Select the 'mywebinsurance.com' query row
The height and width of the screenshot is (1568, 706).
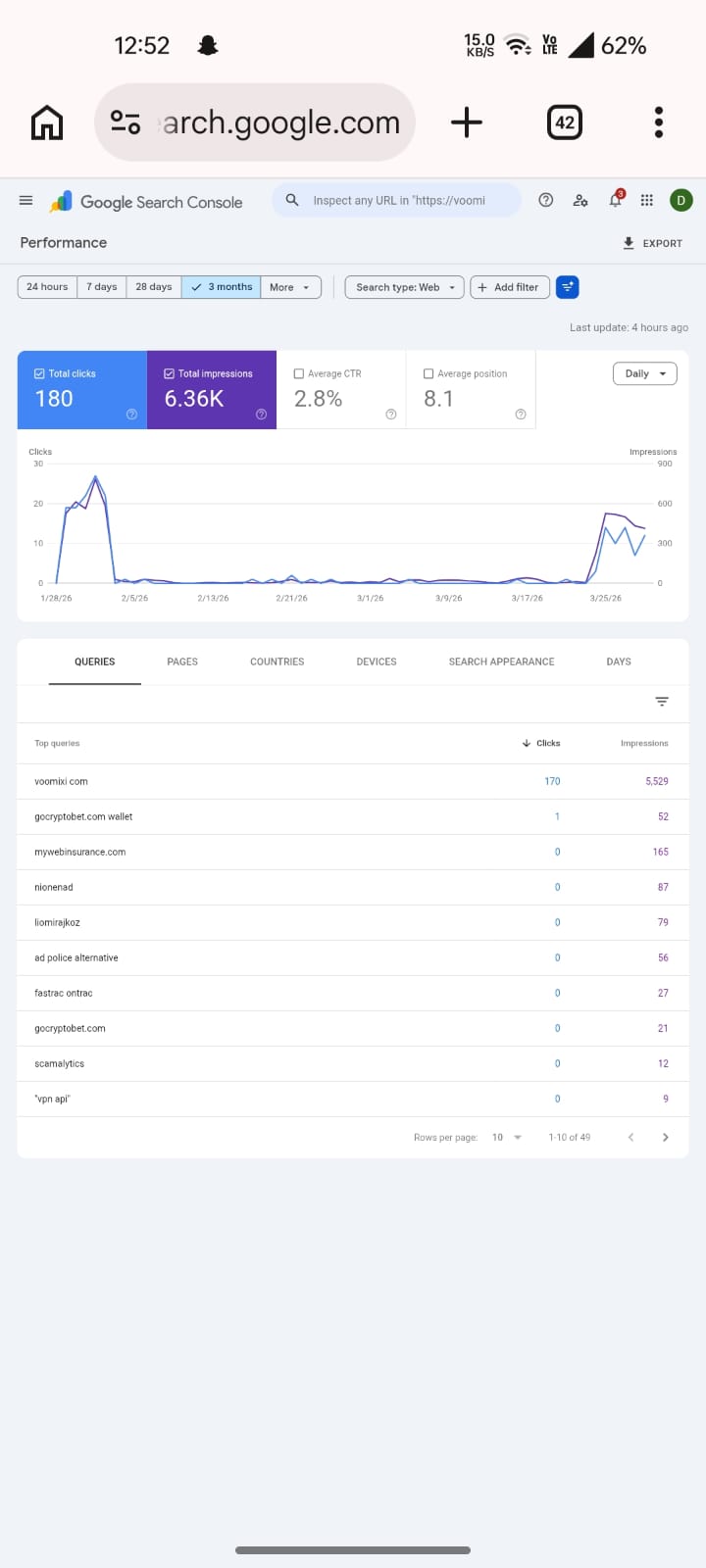[x=353, y=852]
